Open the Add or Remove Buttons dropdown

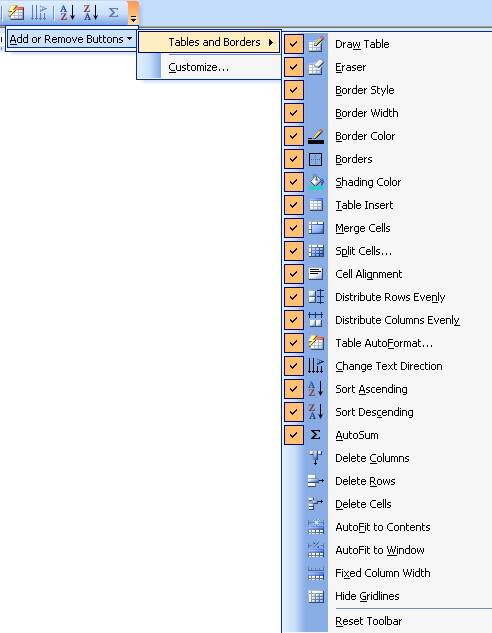pyautogui.click(x=71, y=39)
